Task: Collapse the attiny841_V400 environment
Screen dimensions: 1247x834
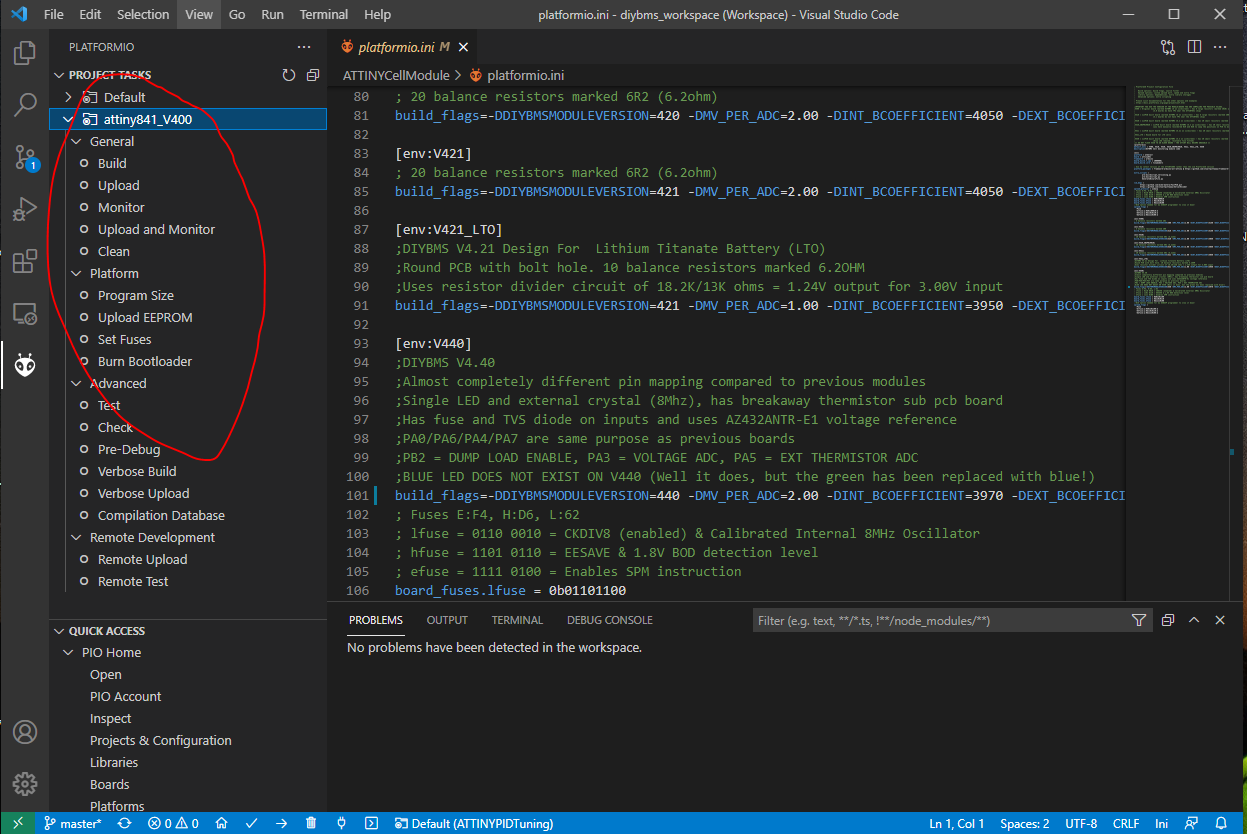Action: point(68,119)
